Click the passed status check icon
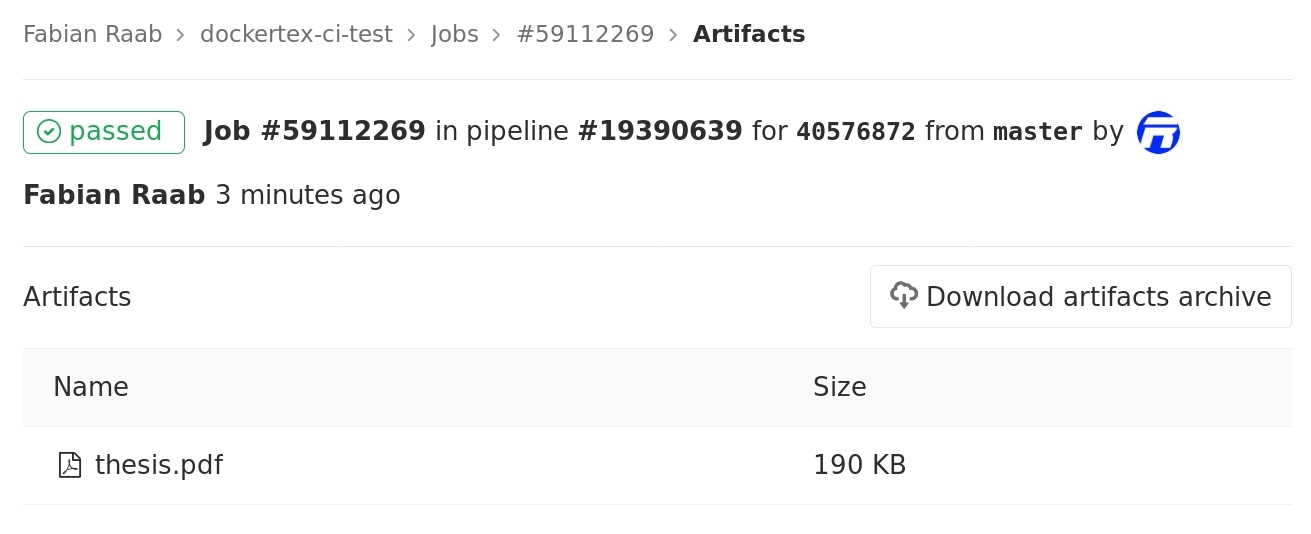Screen dimensions: 1311x534 (49, 132)
